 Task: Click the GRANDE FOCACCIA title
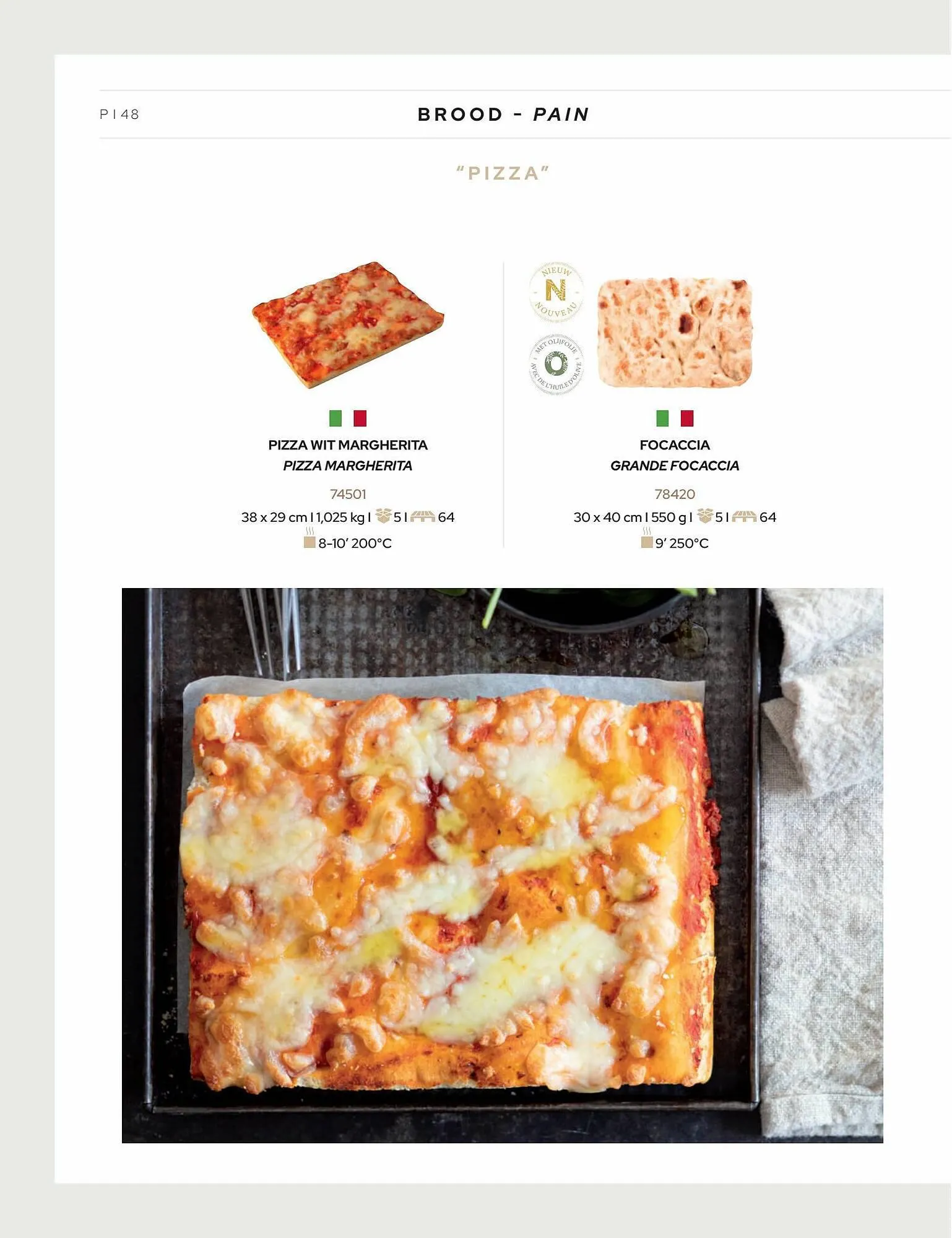(675, 465)
